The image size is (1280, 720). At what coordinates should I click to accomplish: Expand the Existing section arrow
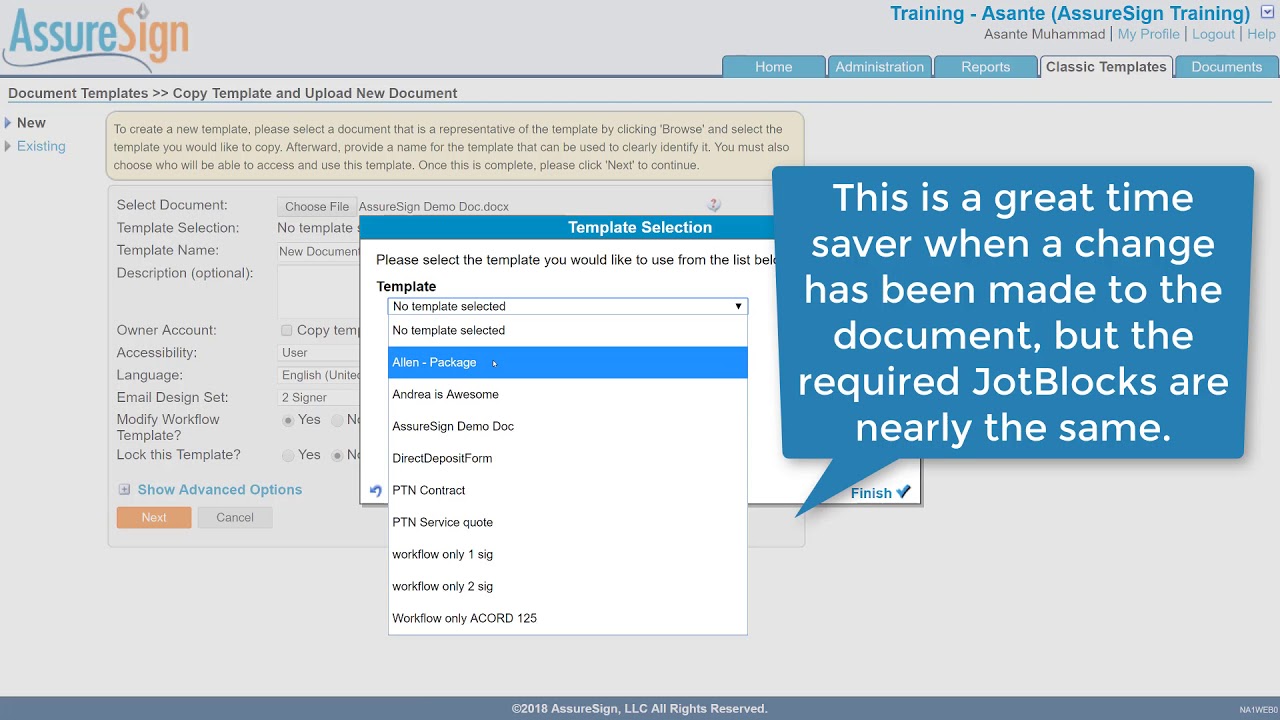tap(8, 146)
